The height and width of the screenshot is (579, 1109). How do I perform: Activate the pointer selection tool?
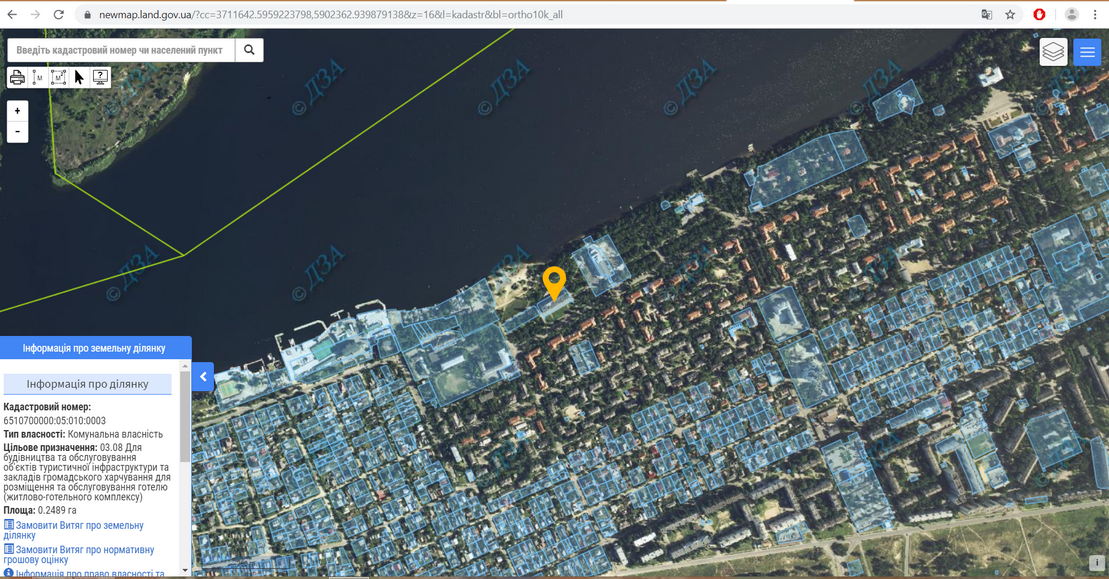point(79,77)
